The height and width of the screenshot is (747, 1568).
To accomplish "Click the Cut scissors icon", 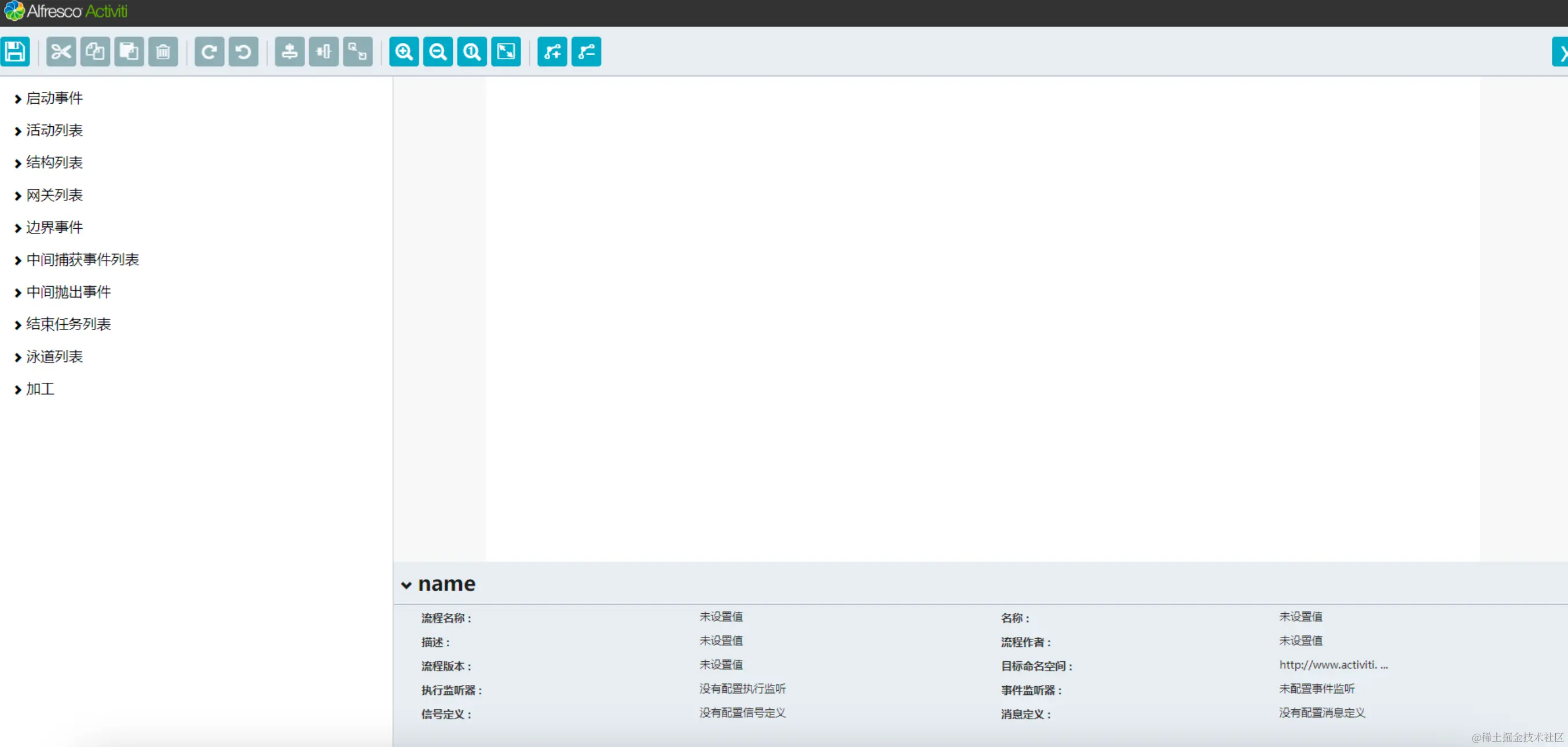I will tap(61, 52).
